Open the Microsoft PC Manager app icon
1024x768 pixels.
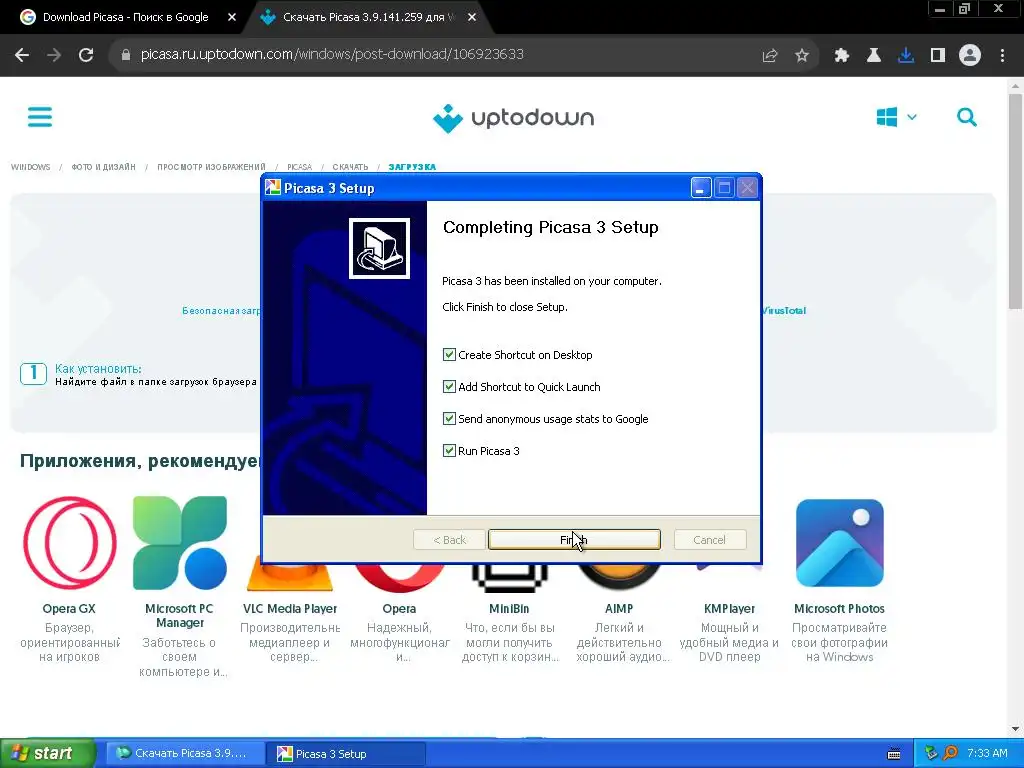pyautogui.click(x=180, y=543)
